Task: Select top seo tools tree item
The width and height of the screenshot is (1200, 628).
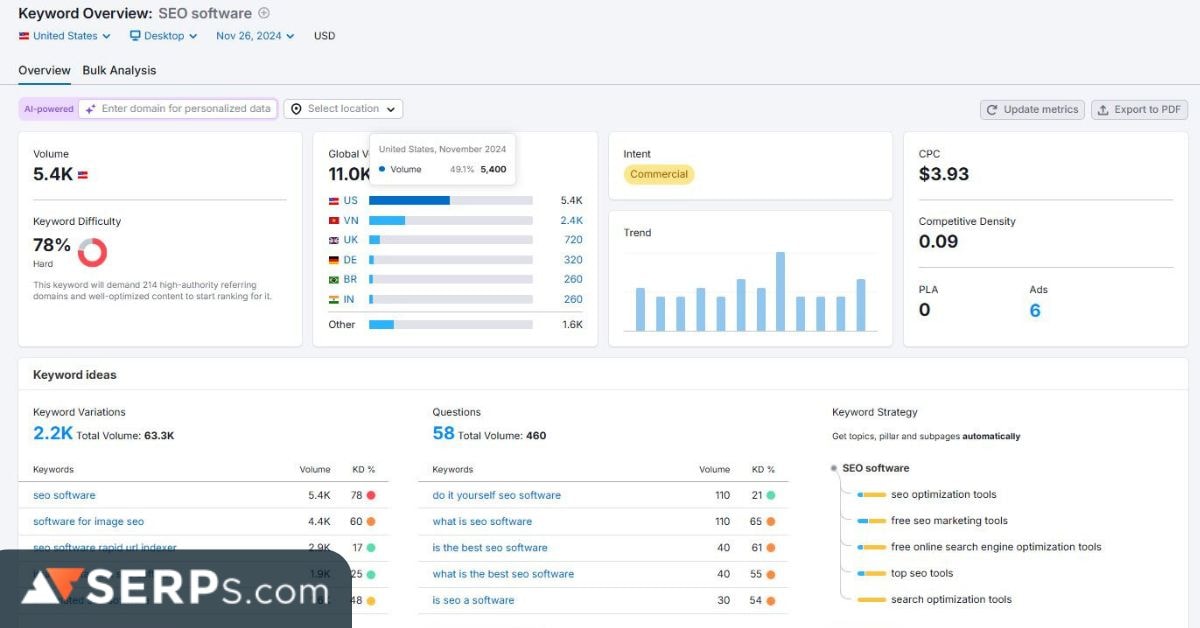Action: (922, 573)
